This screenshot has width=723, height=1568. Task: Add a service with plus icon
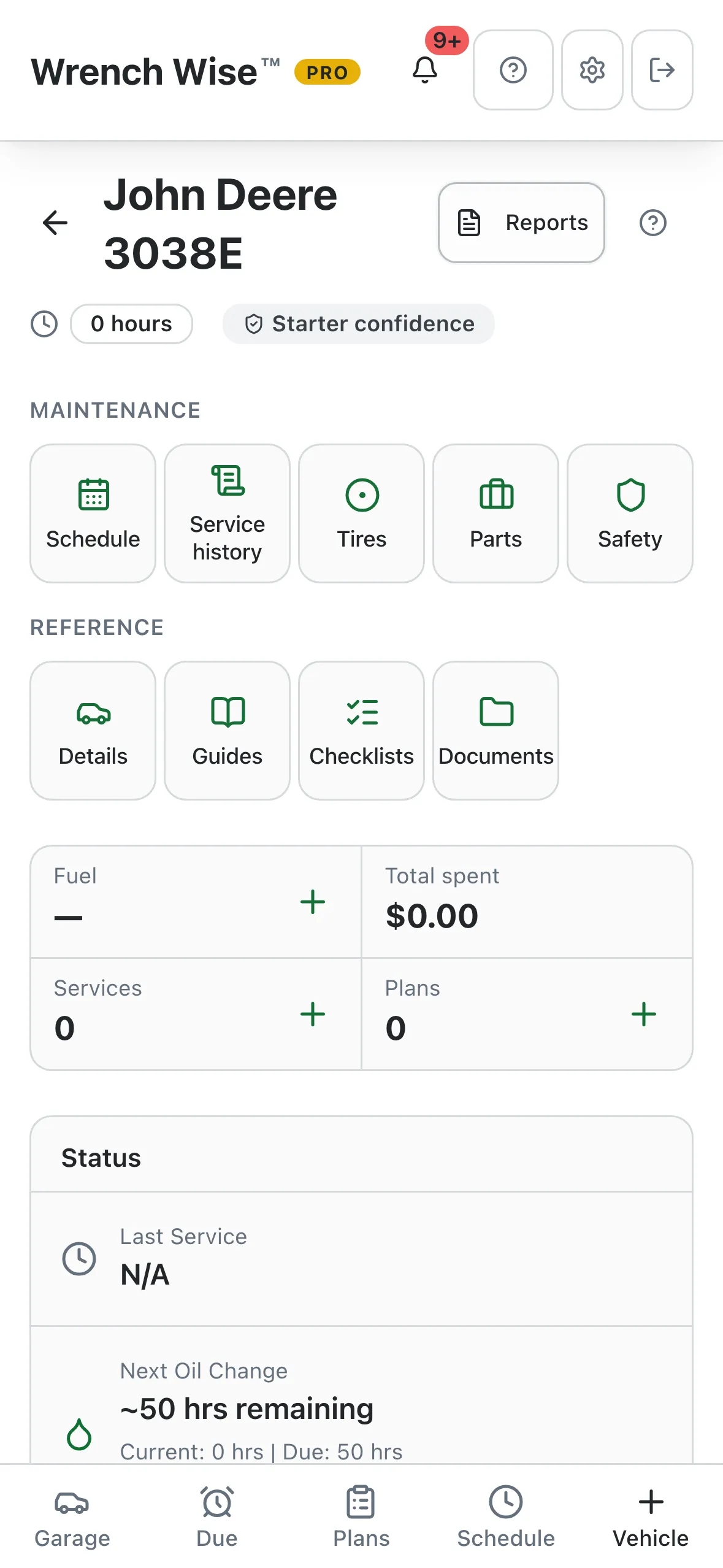[313, 1014]
